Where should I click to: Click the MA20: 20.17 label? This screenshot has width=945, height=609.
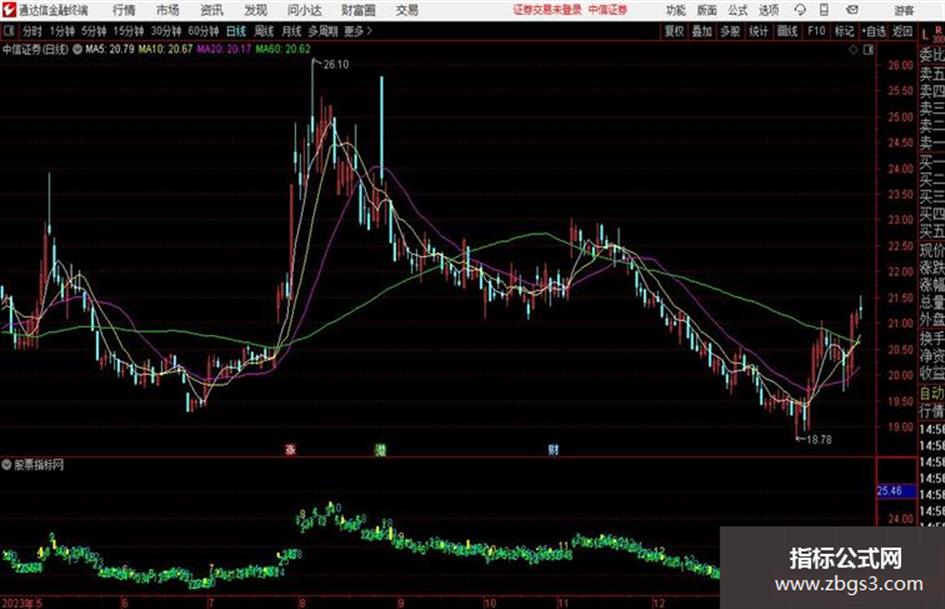(x=224, y=49)
